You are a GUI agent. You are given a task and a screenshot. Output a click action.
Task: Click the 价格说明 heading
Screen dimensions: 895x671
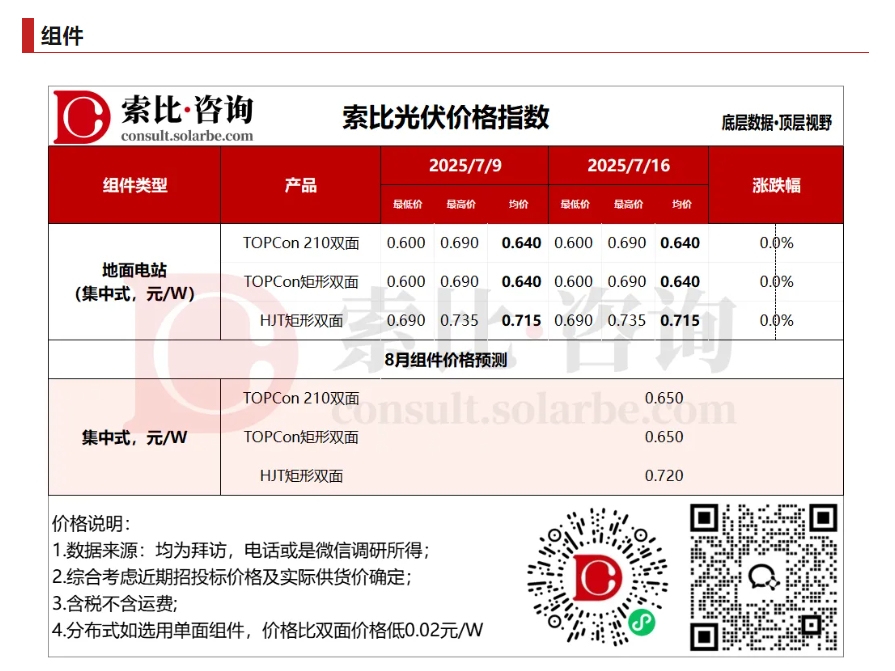tap(91, 524)
